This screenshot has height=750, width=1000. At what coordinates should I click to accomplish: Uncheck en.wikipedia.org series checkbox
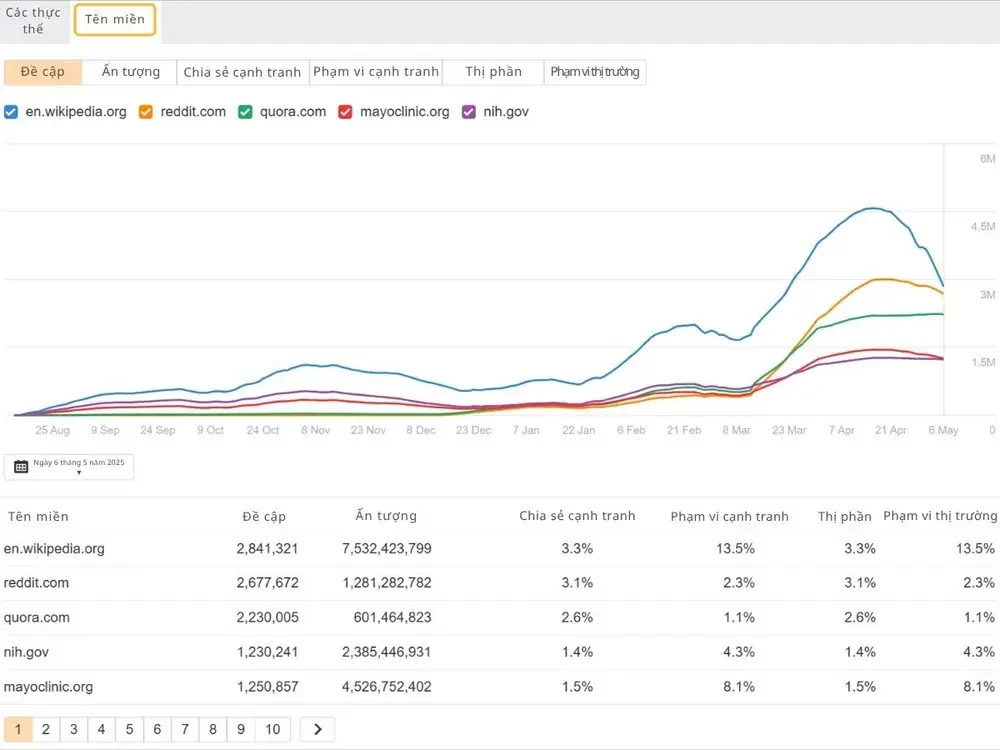coord(11,112)
